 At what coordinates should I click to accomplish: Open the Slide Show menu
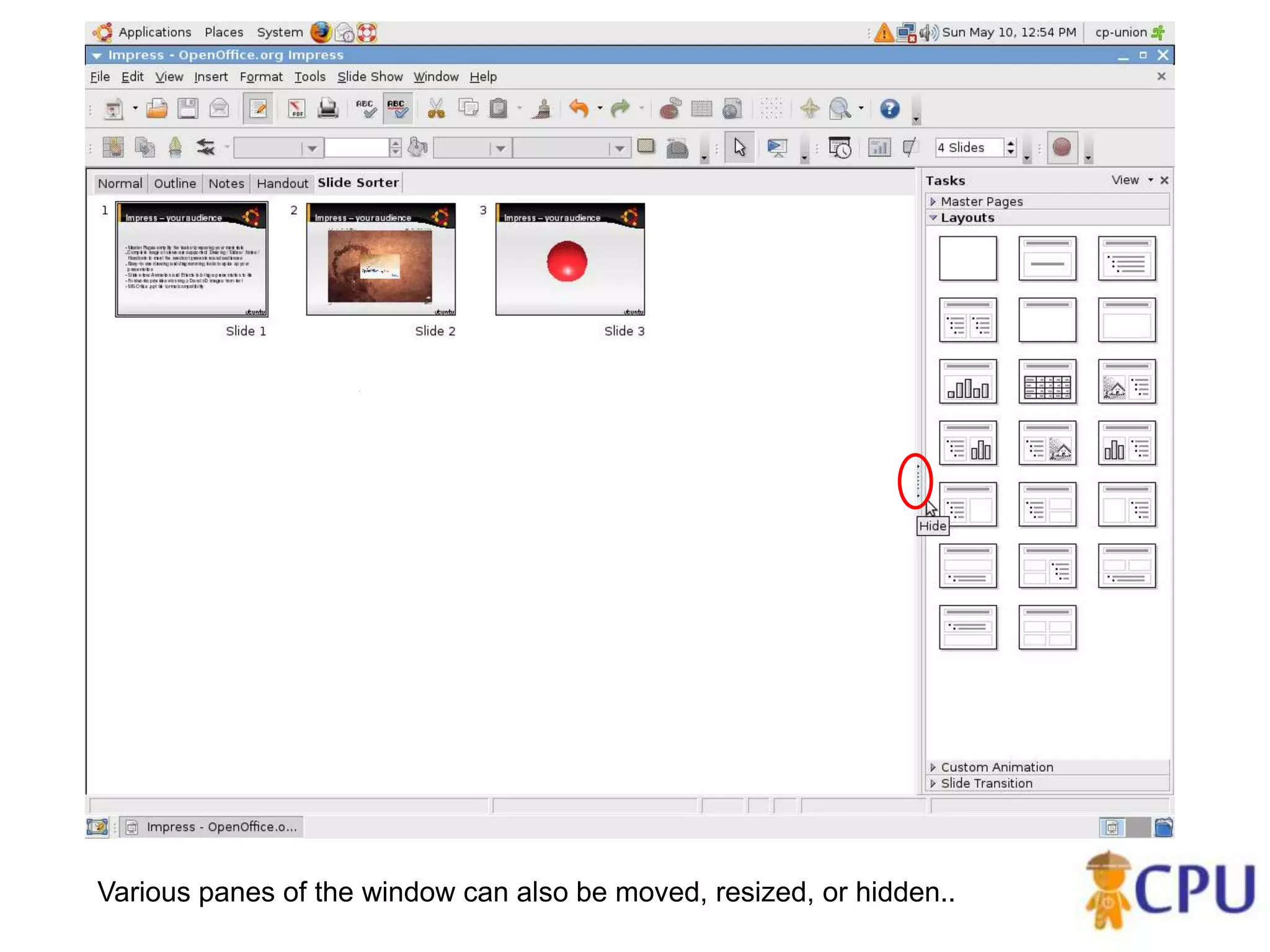370,77
